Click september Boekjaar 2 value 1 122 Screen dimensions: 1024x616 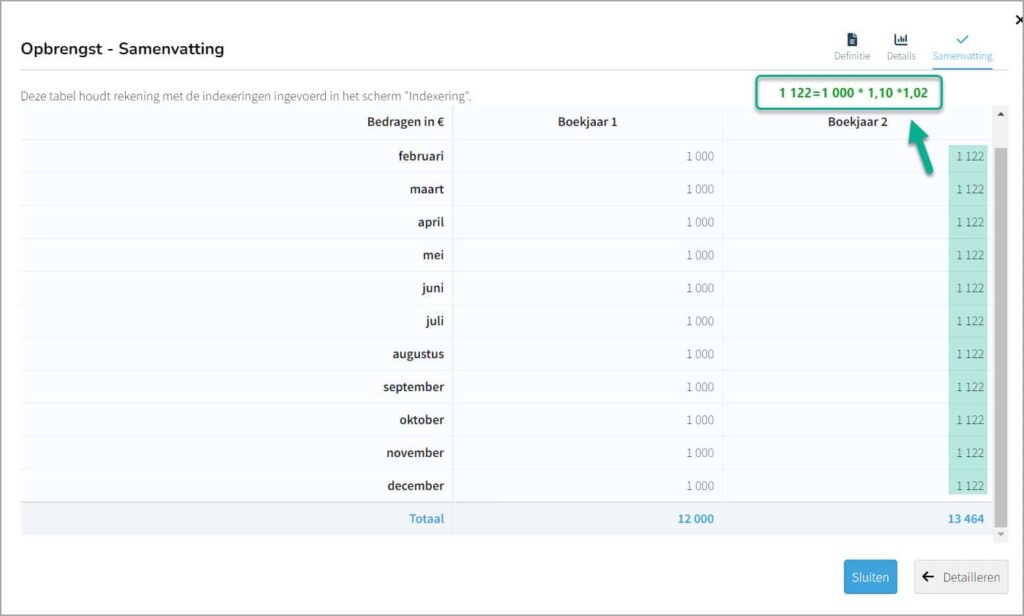tap(970, 387)
